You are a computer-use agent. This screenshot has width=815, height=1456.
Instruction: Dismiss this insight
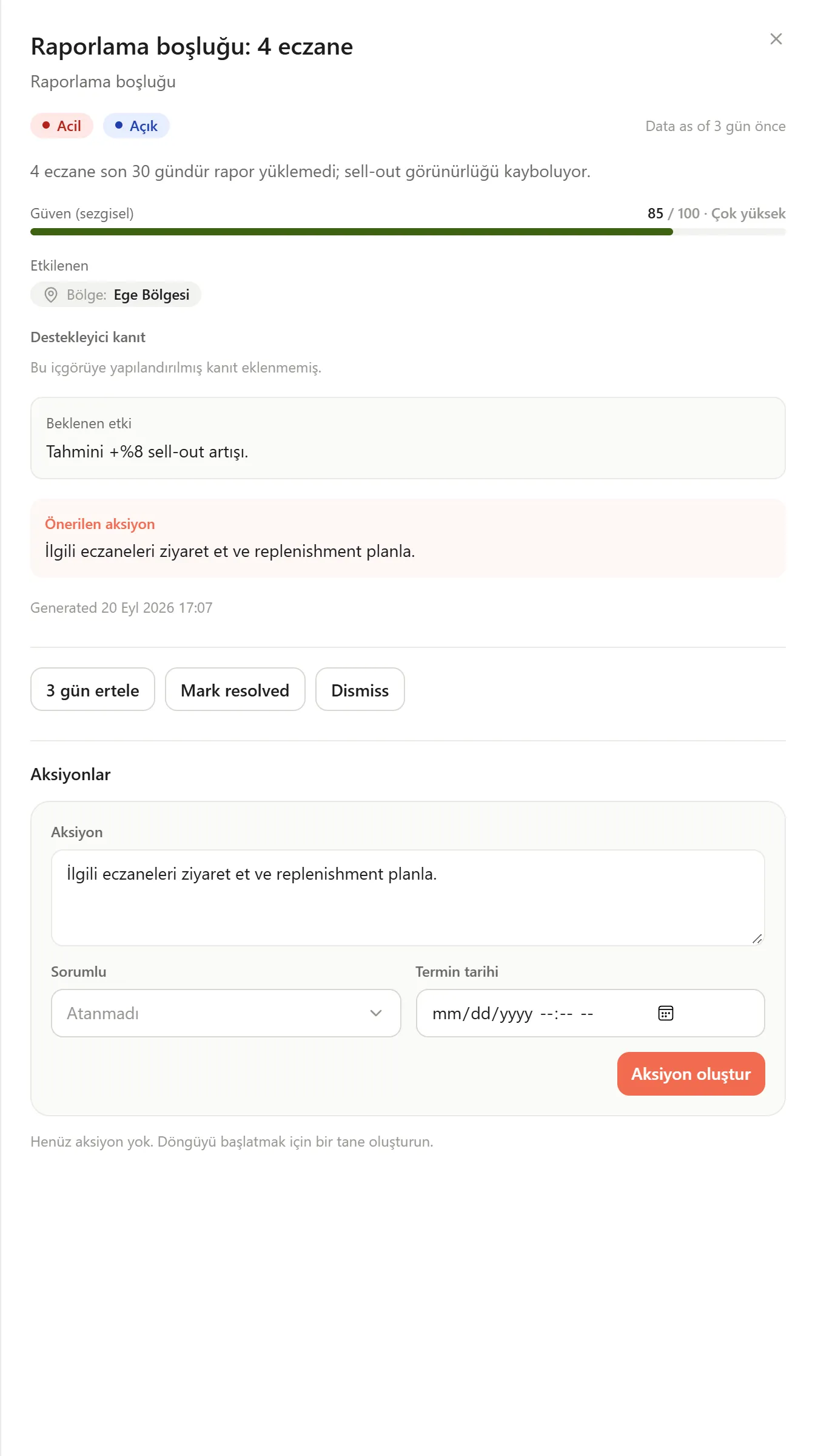360,689
